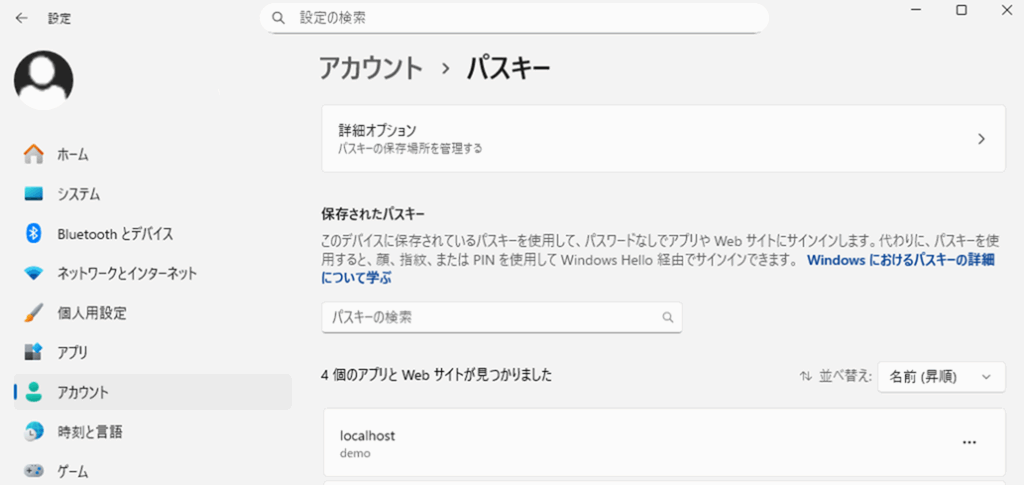Select アカウント in the sidebar
Image resolution: width=1024 pixels, height=485 pixels.
[83, 392]
